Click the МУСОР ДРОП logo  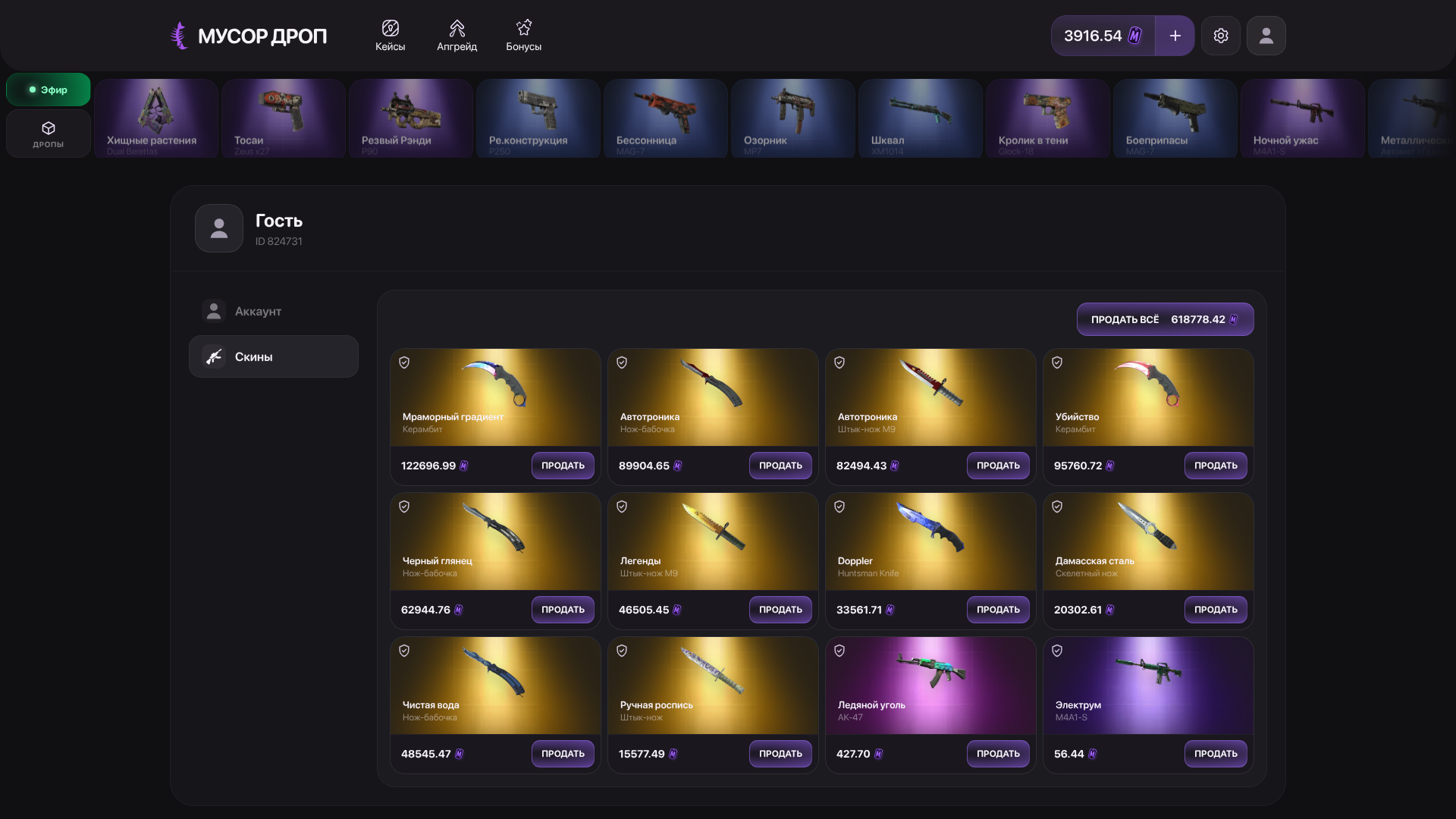(249, 36)
